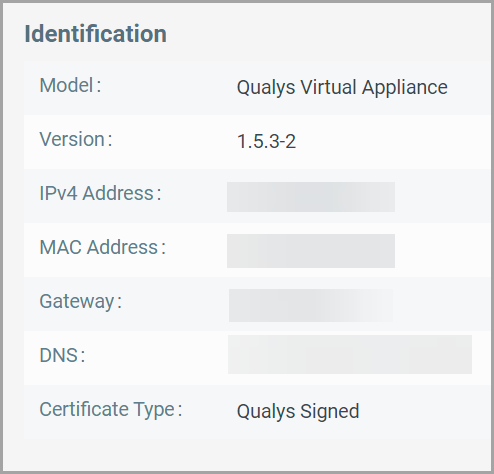Viewport: 494px width, 474px height.
Task: Click the Qualys Signed value
Action: pos(298,411)
